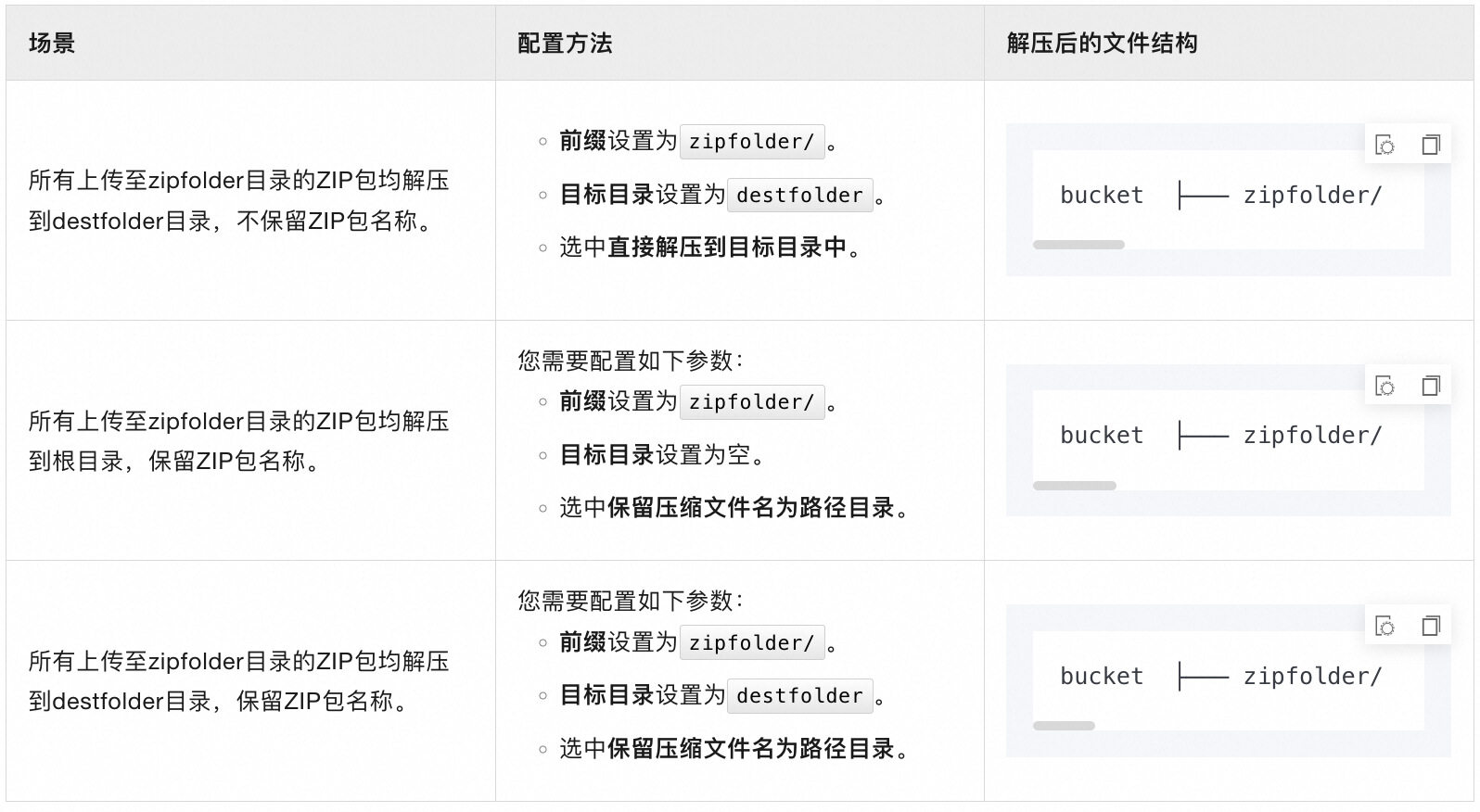Click 保留压缩文件名为路径目录 in the root directory row
Screen dimensions: 1480x812
click(x=751, y=508)
